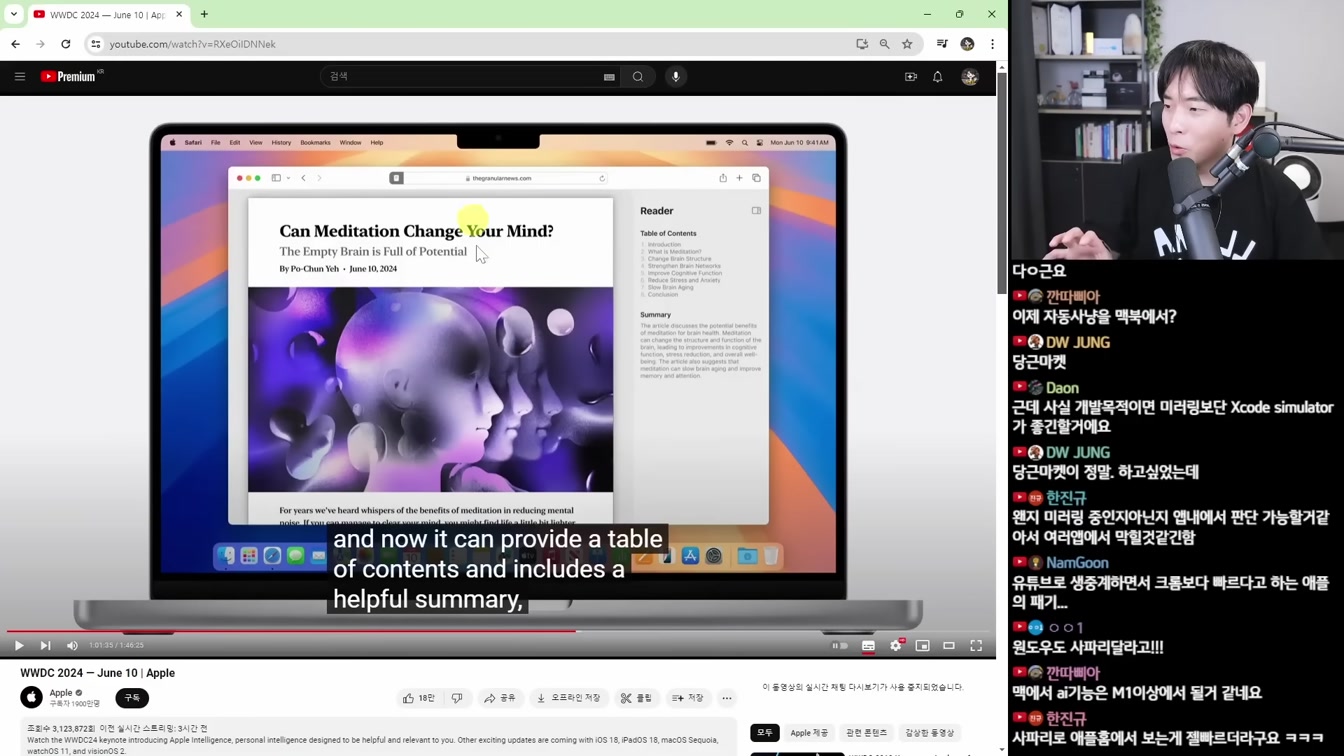This screenshot has height=756, width=1344.
Task: Like the video with 18만 thumbs up
Action: [x=419, y=698]
